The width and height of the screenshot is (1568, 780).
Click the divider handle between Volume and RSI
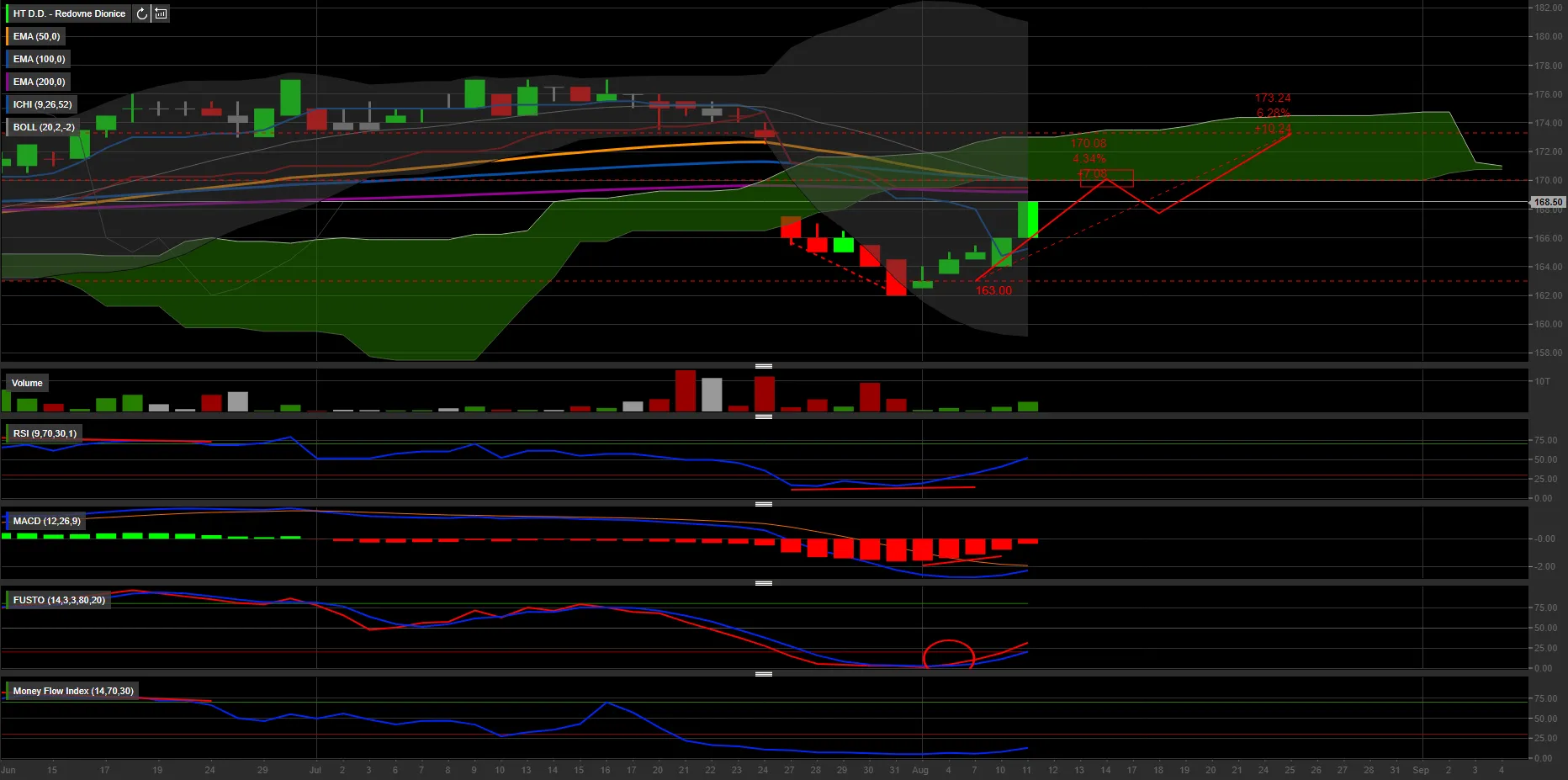(764, 417)
